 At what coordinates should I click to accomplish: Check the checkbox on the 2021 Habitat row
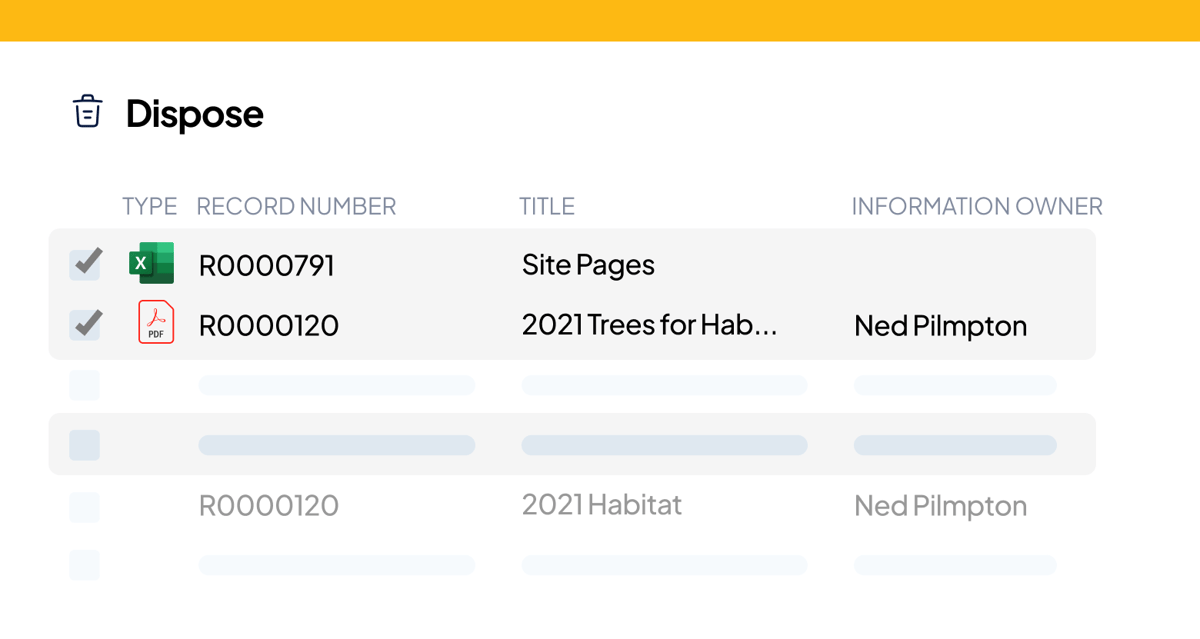click(85, 506)
